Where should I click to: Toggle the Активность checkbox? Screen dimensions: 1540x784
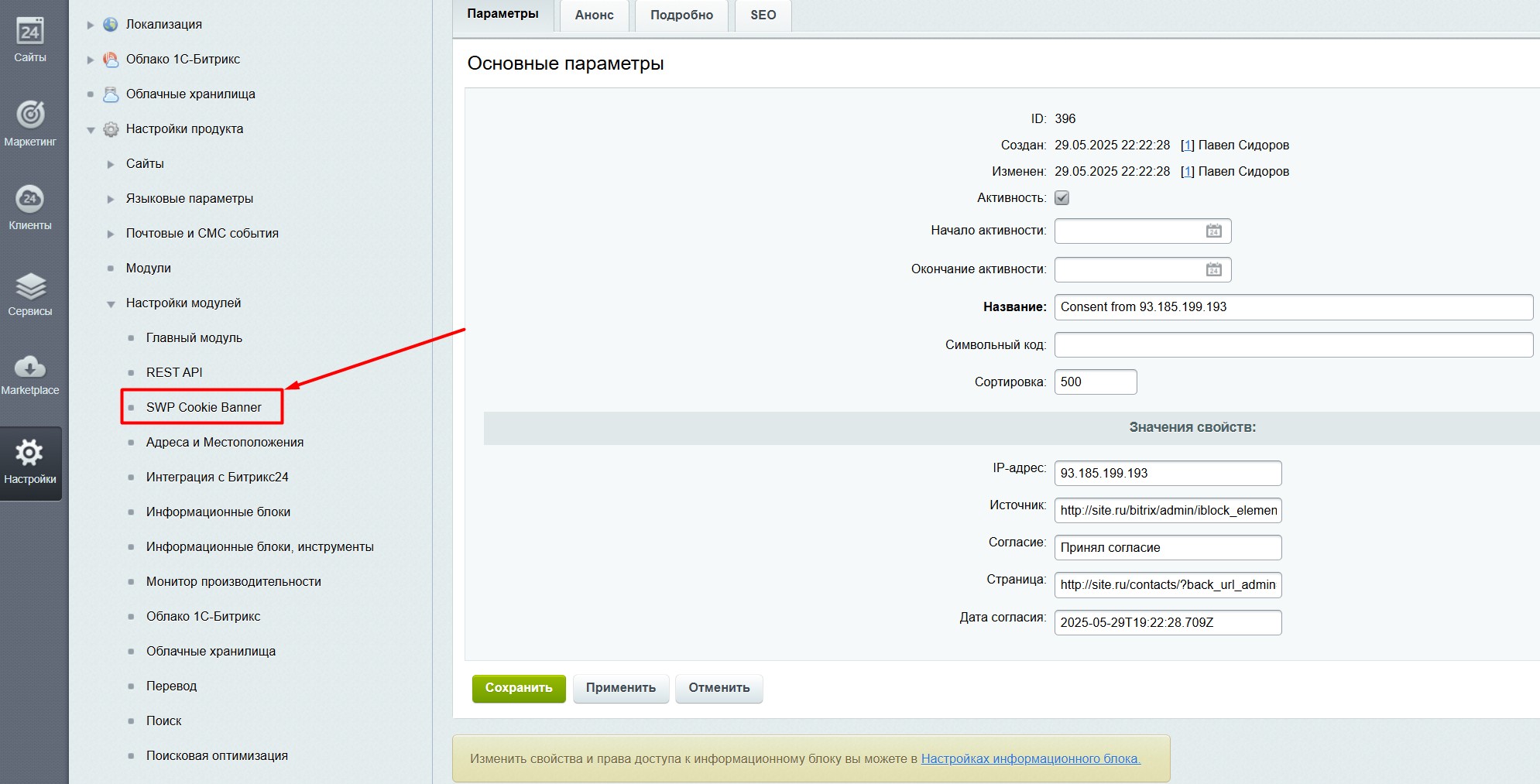pyautogui.click(x=1062, y=198)
